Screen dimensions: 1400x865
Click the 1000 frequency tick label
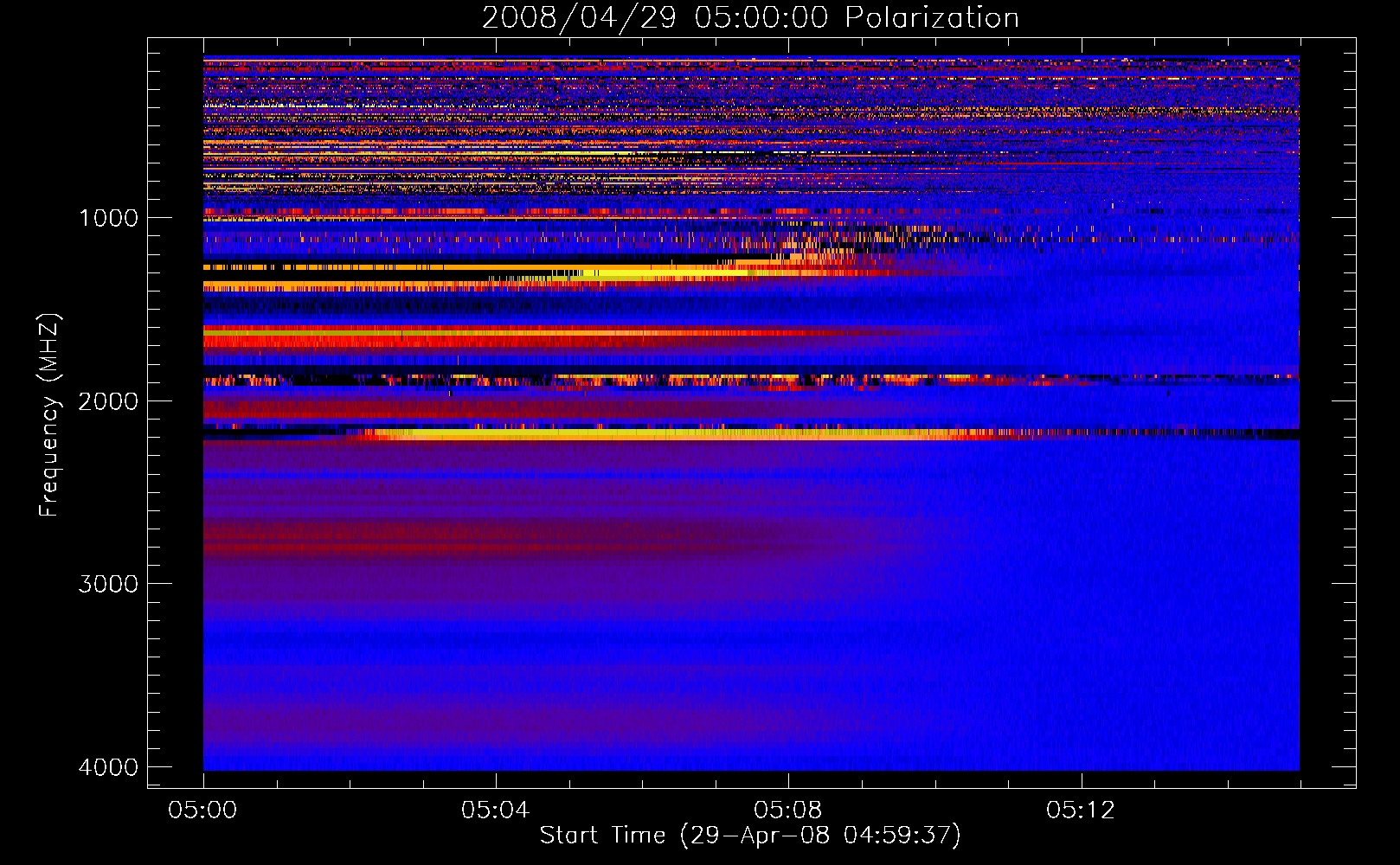pos(108,218)
